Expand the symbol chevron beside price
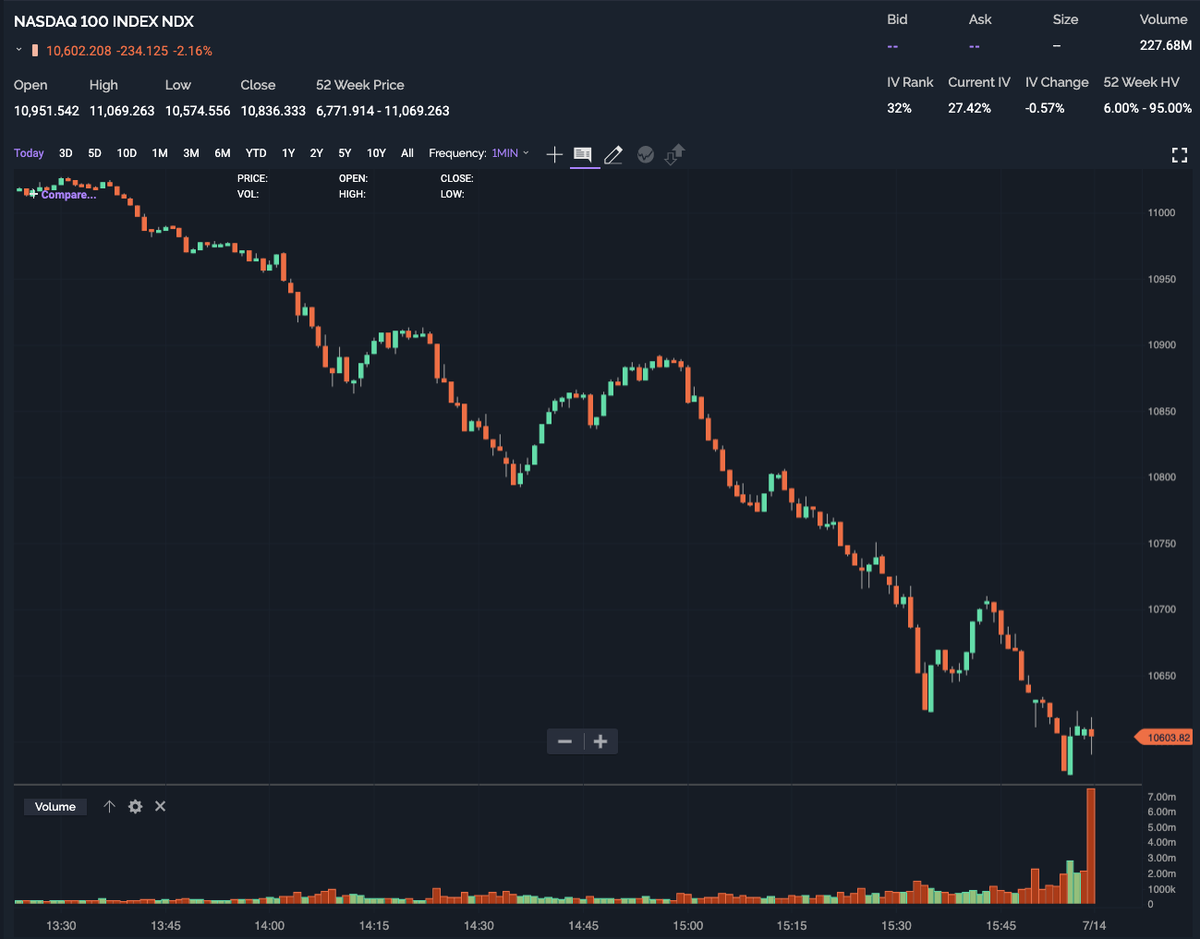Screen dimensions: 1200x939 pos(19,50)
